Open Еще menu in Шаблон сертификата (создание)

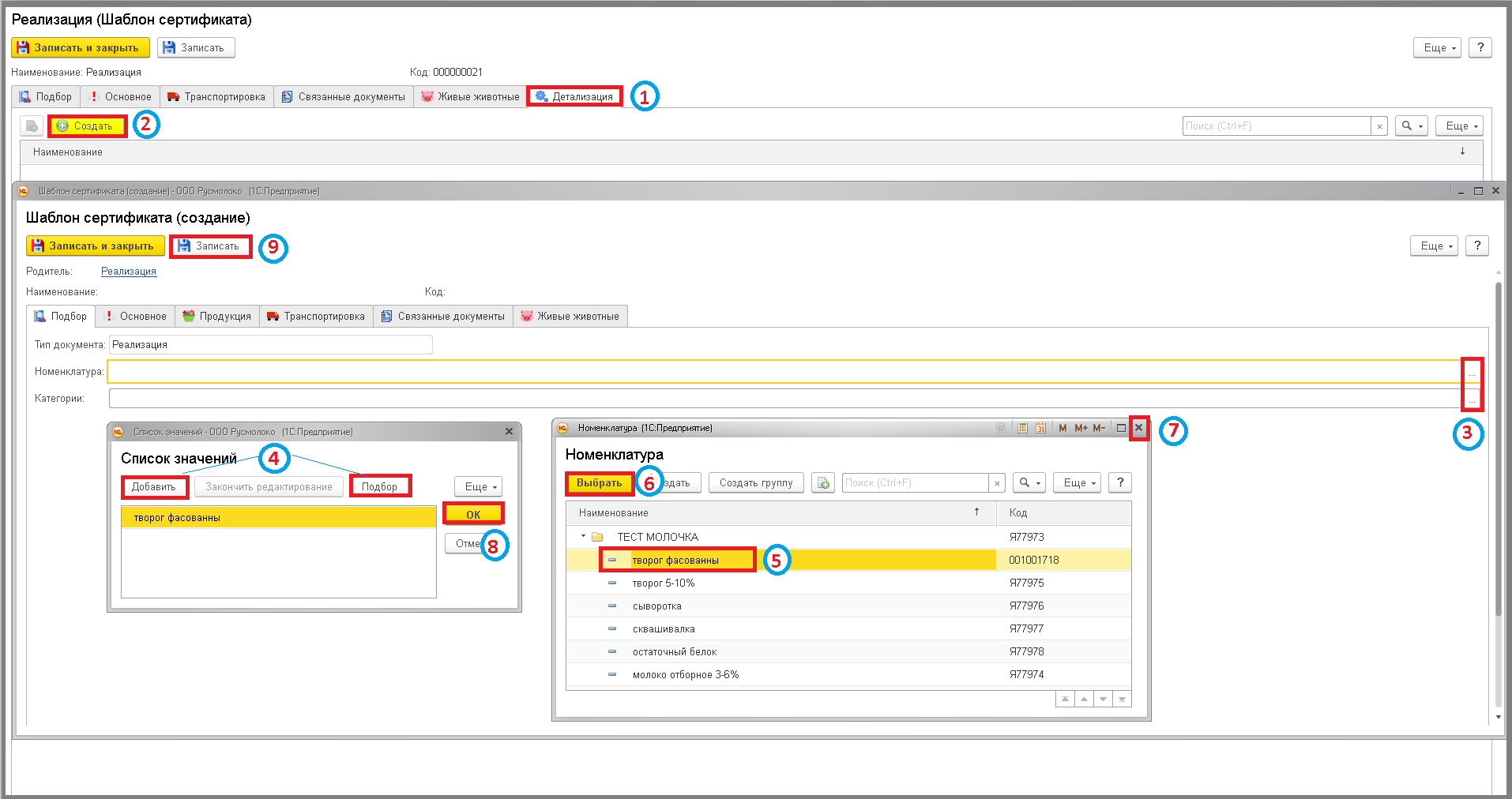coord(1434,246)
